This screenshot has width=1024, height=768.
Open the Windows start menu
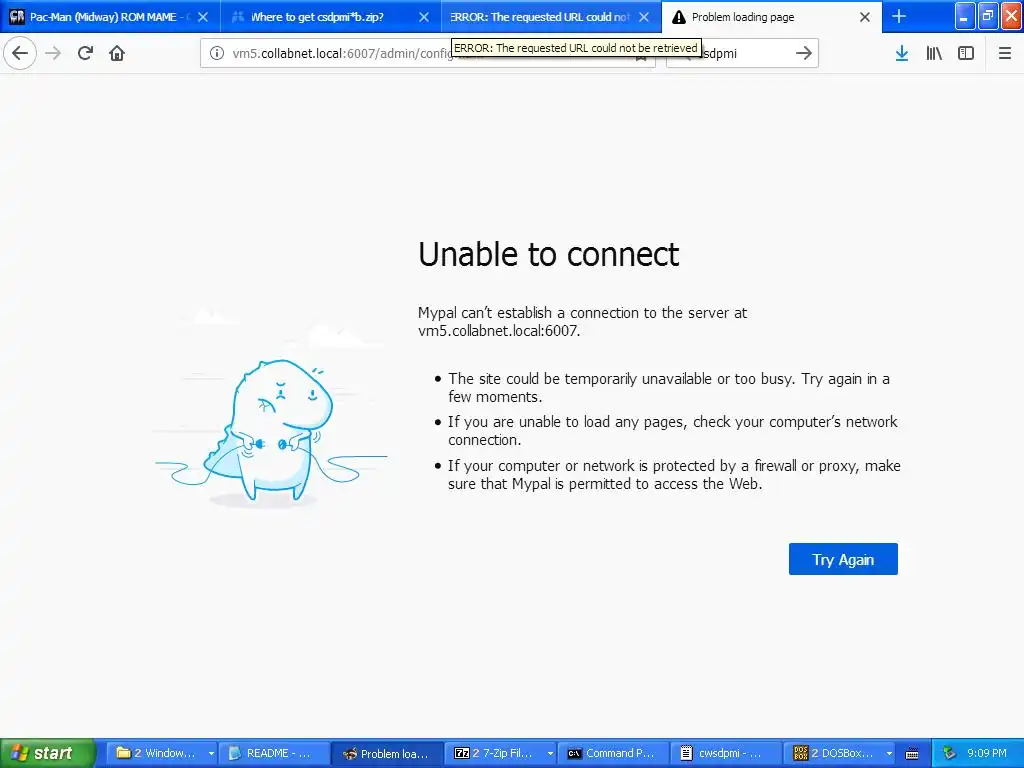tap(47, 753)
